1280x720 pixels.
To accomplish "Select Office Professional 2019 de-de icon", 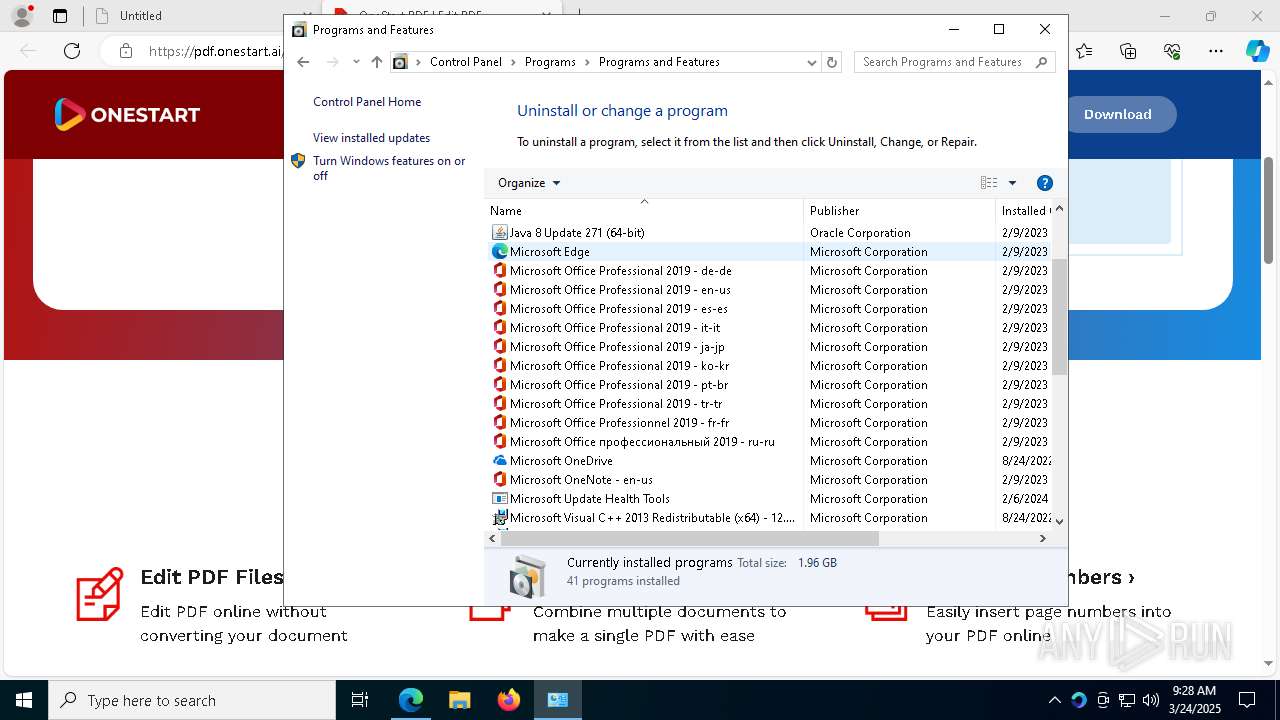I will click(x=500, y=271).
